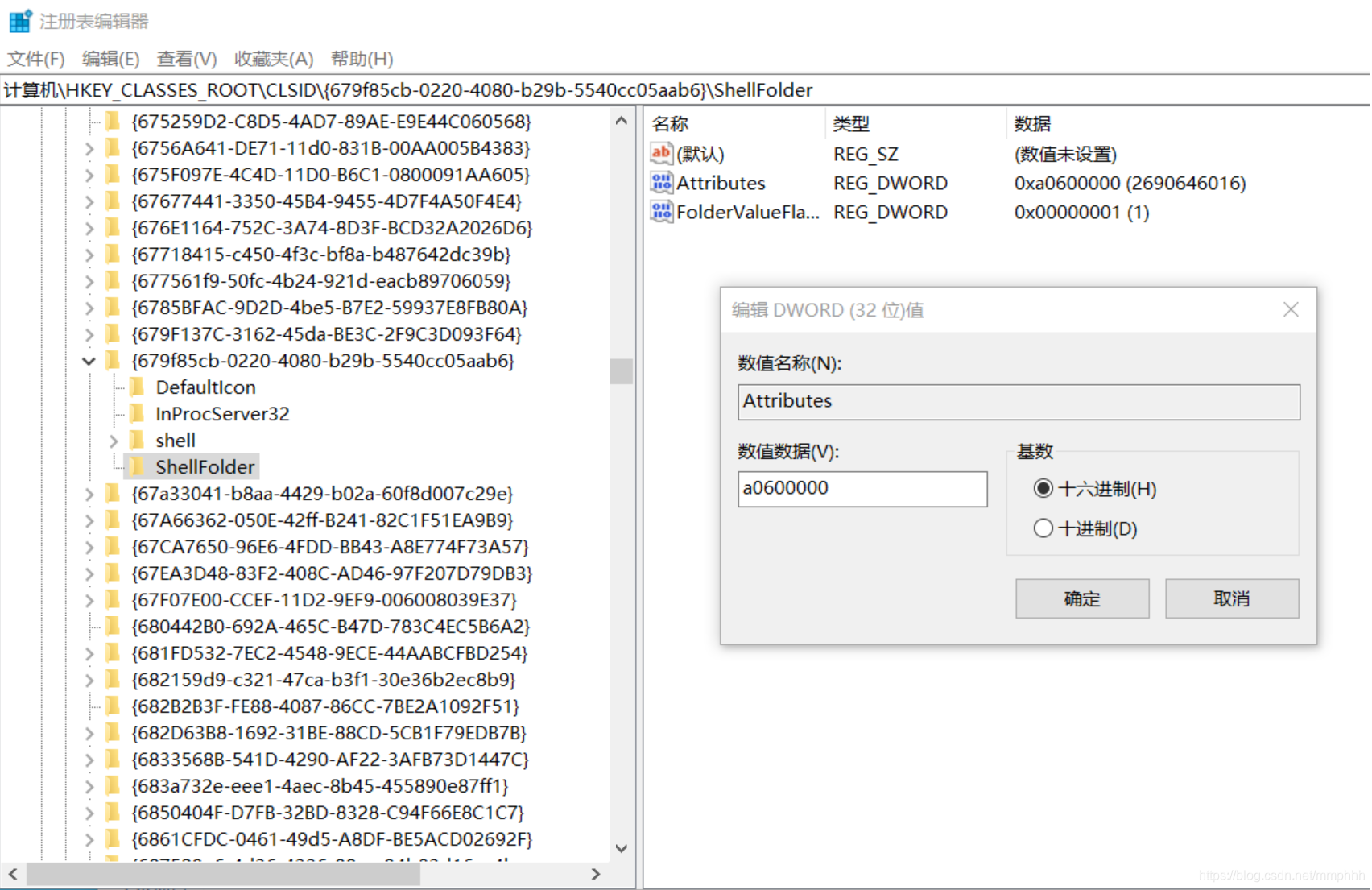
Task: Click the REG_SZ icon of the (默认) value
Action: (x=661, y=153)
